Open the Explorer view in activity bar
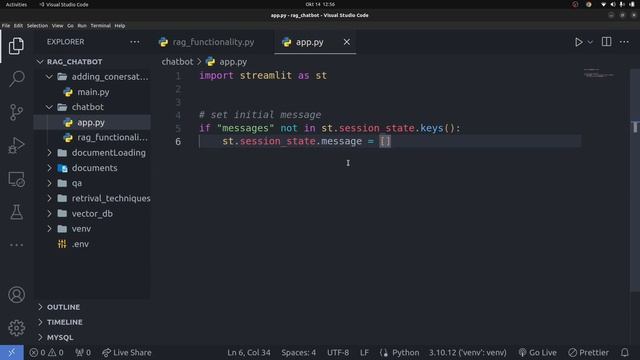Screen dimensions: 640x360 click(16, 46)
